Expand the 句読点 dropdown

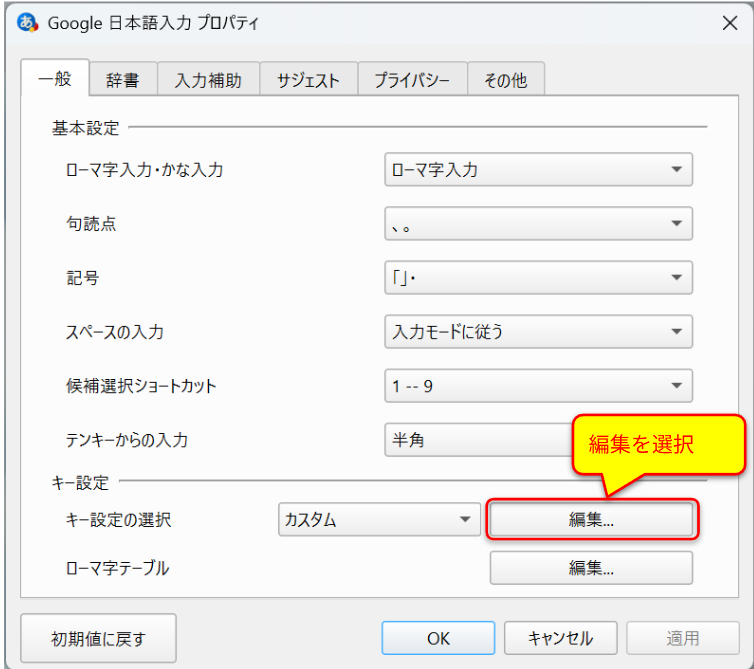538,223
